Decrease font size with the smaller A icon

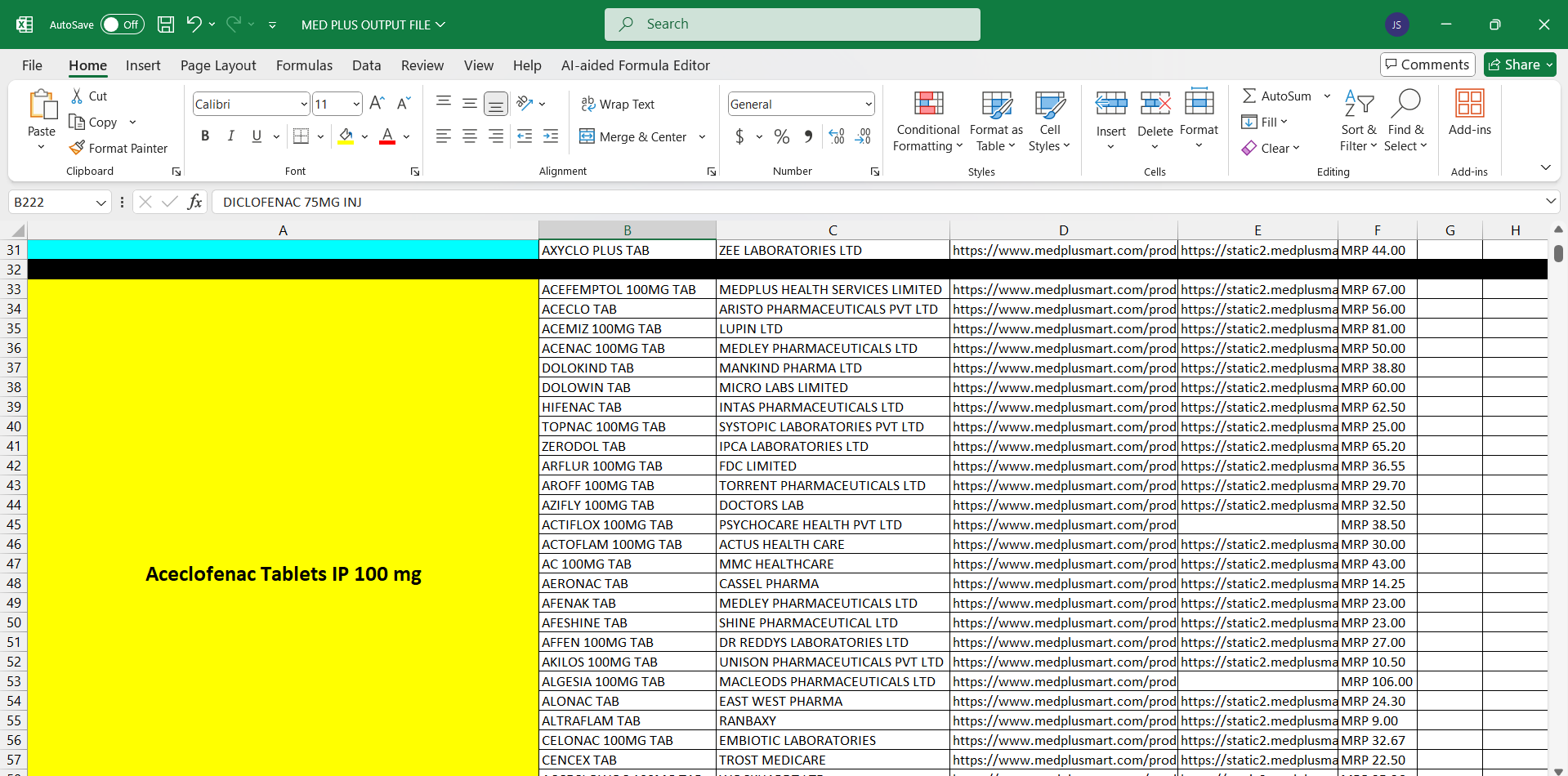(x=404, y=104)
